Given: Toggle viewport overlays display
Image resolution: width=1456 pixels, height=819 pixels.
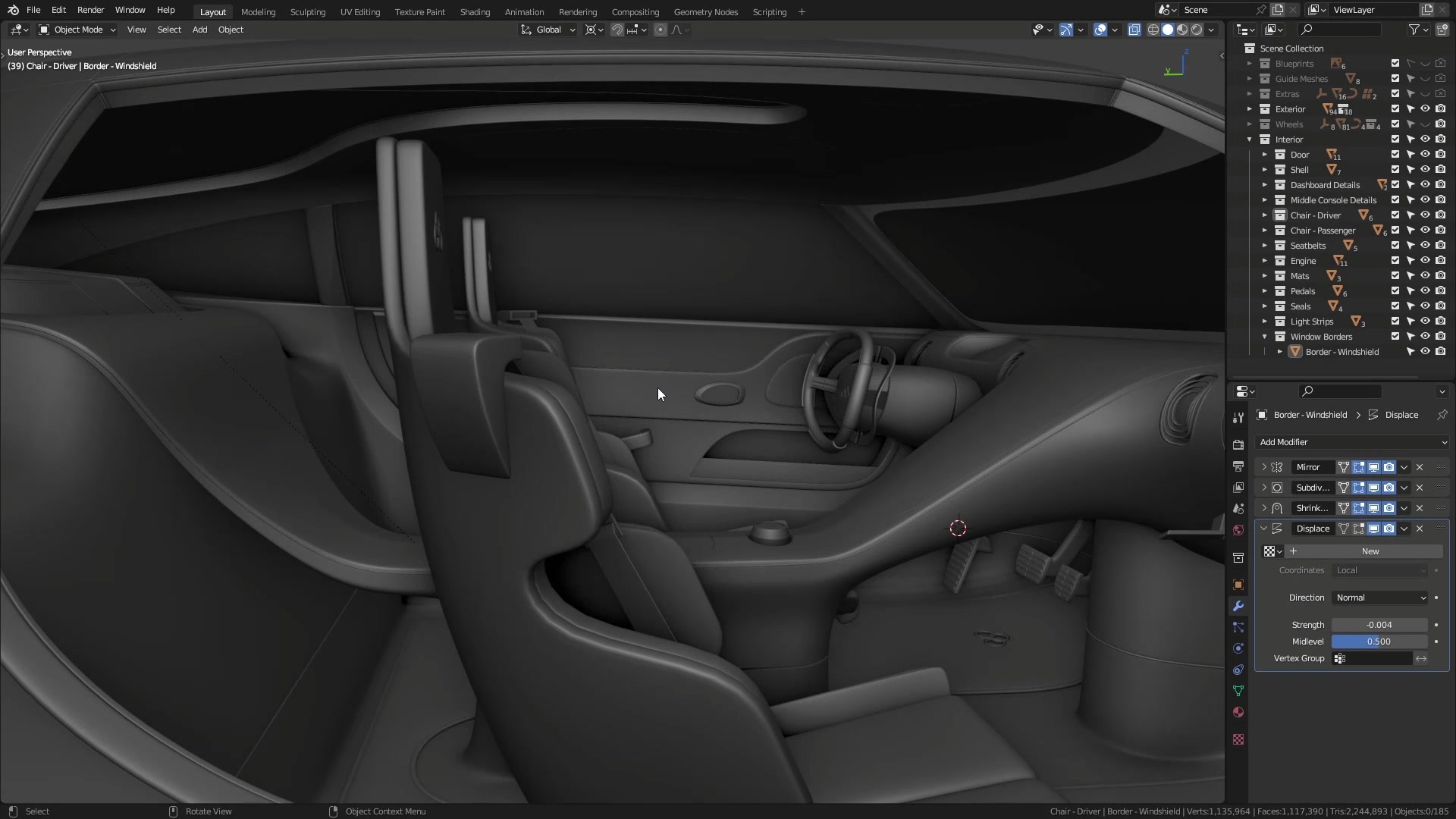Looking at the screenshot, I should tap(1100, 30).
